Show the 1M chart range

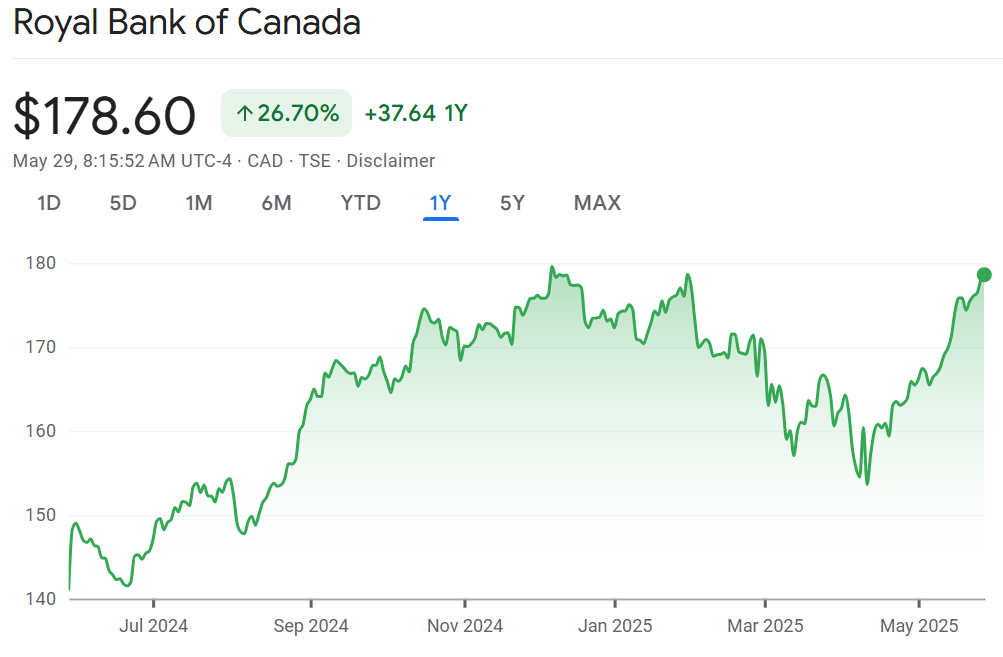(x=199, y=203)
